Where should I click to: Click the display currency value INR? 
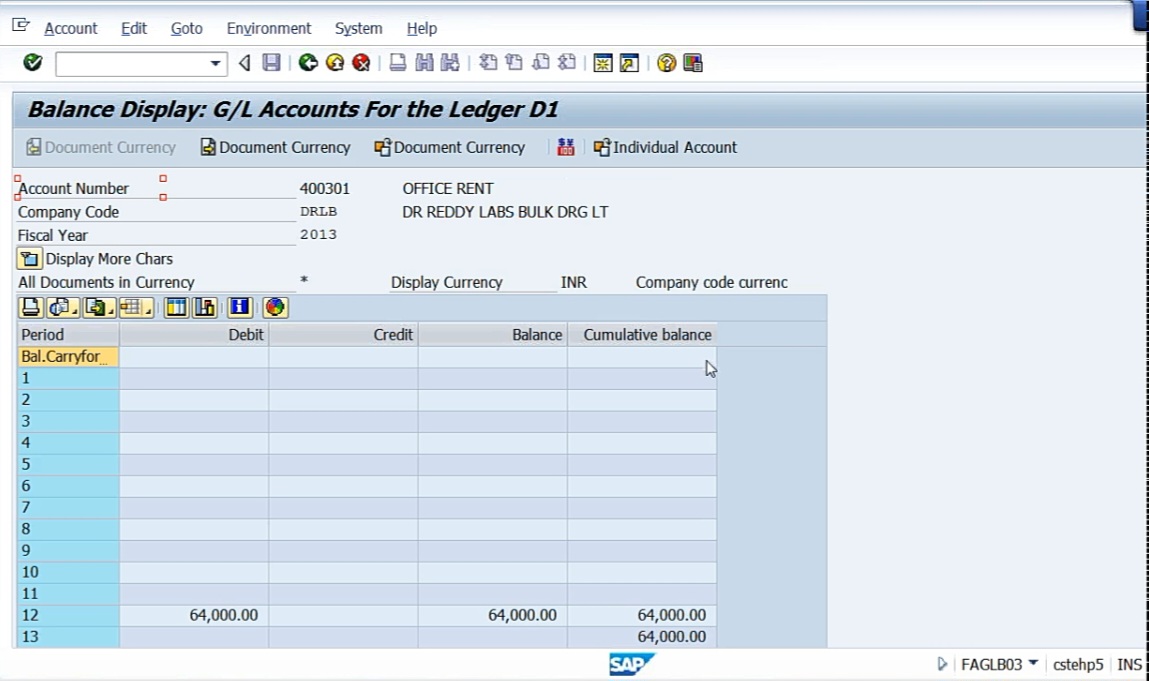pos(574,282)
